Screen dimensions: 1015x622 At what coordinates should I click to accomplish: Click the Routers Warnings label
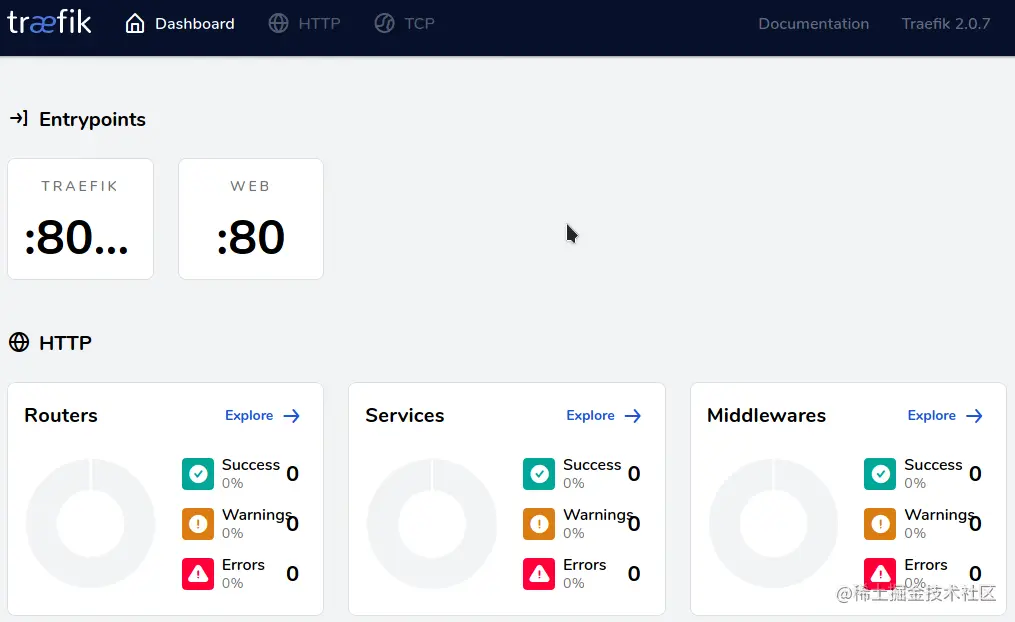pos(257,515)
